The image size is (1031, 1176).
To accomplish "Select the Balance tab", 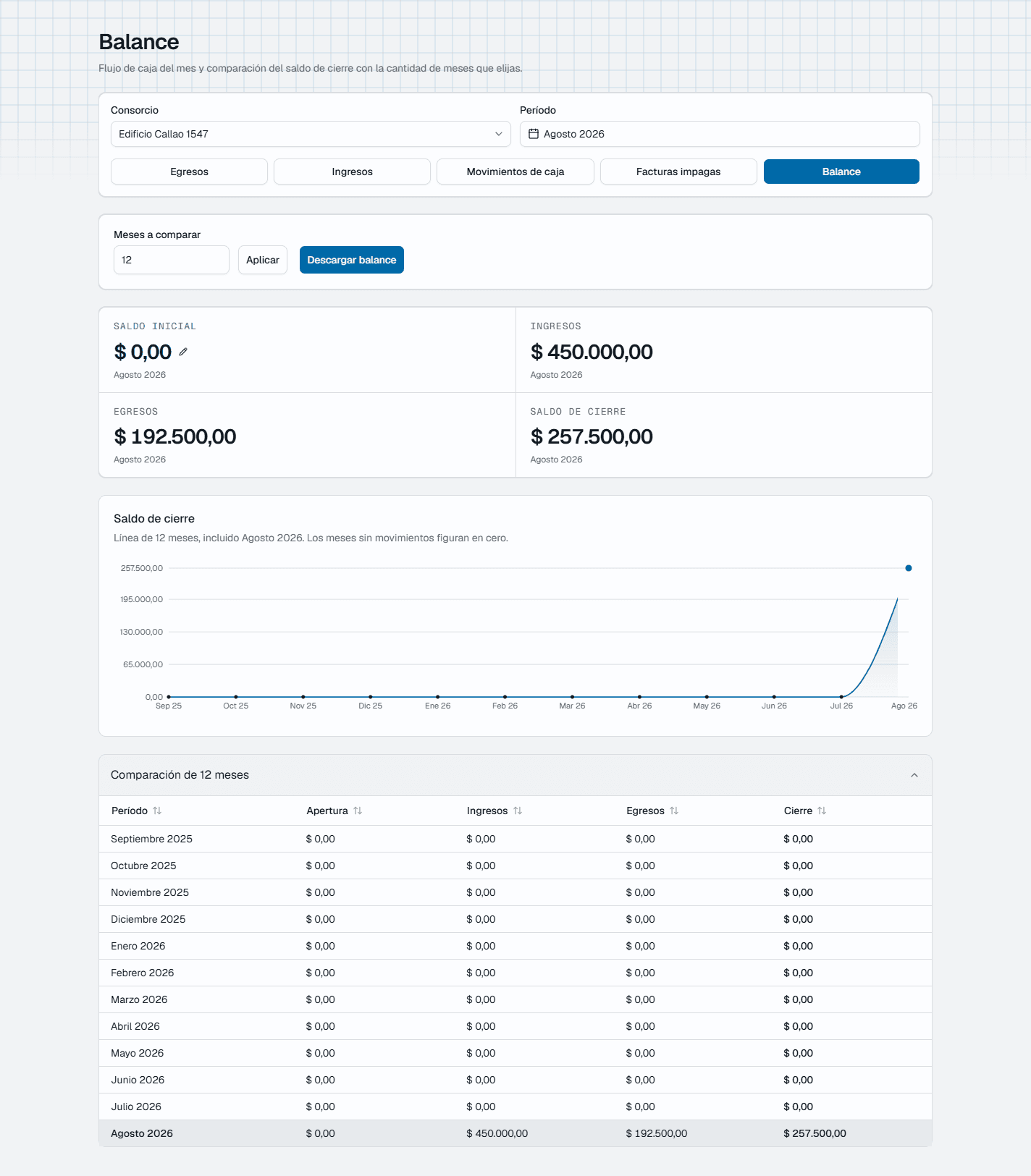I will coord(841,172).
